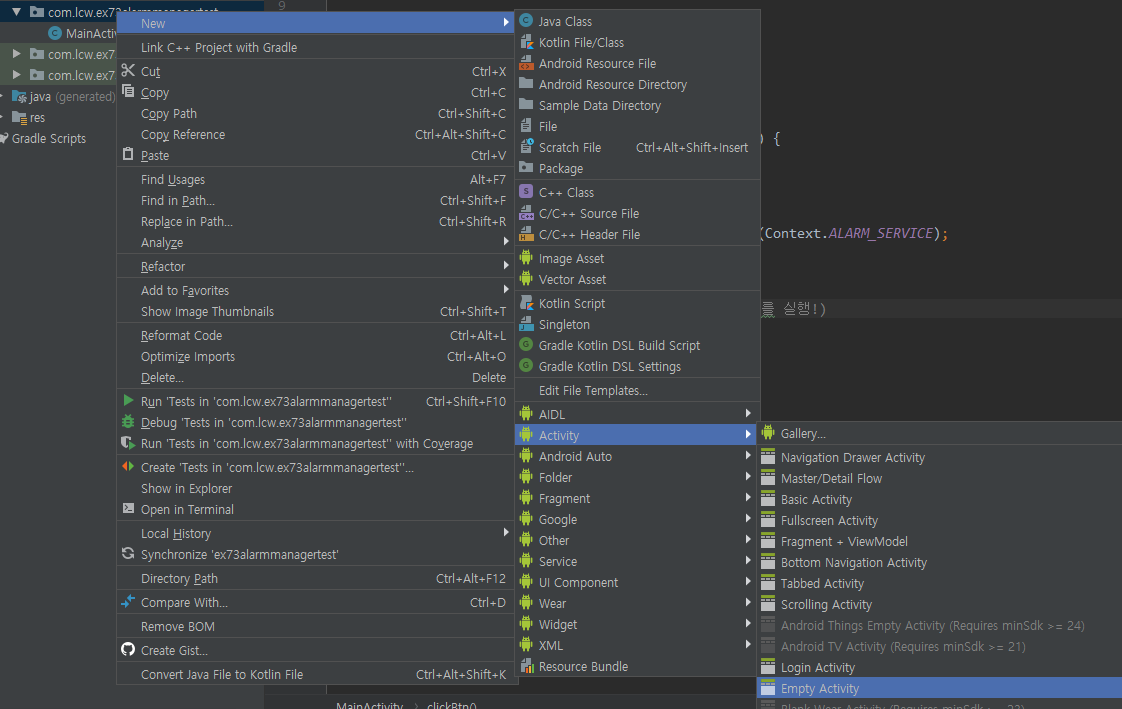Click the Compare With arrows icon
Screen dimensions: 1122x709
point(128,602)
